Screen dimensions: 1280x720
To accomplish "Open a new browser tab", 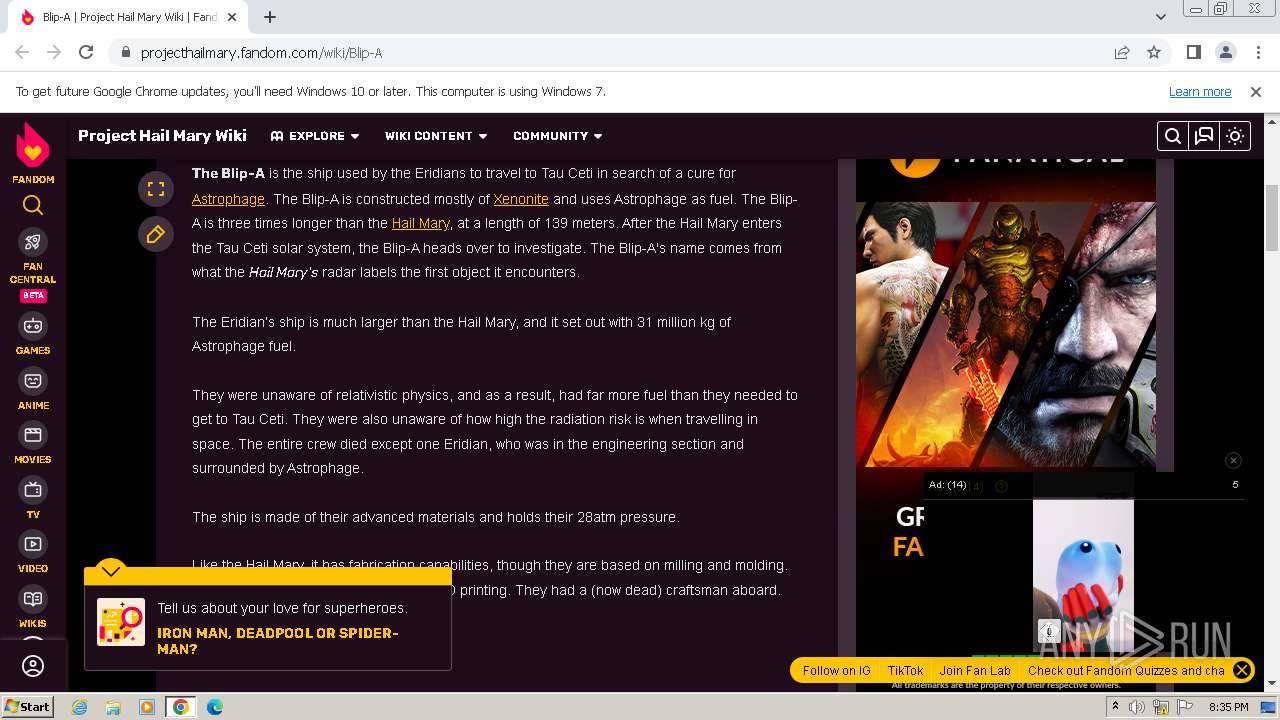I will coord(270,17).
